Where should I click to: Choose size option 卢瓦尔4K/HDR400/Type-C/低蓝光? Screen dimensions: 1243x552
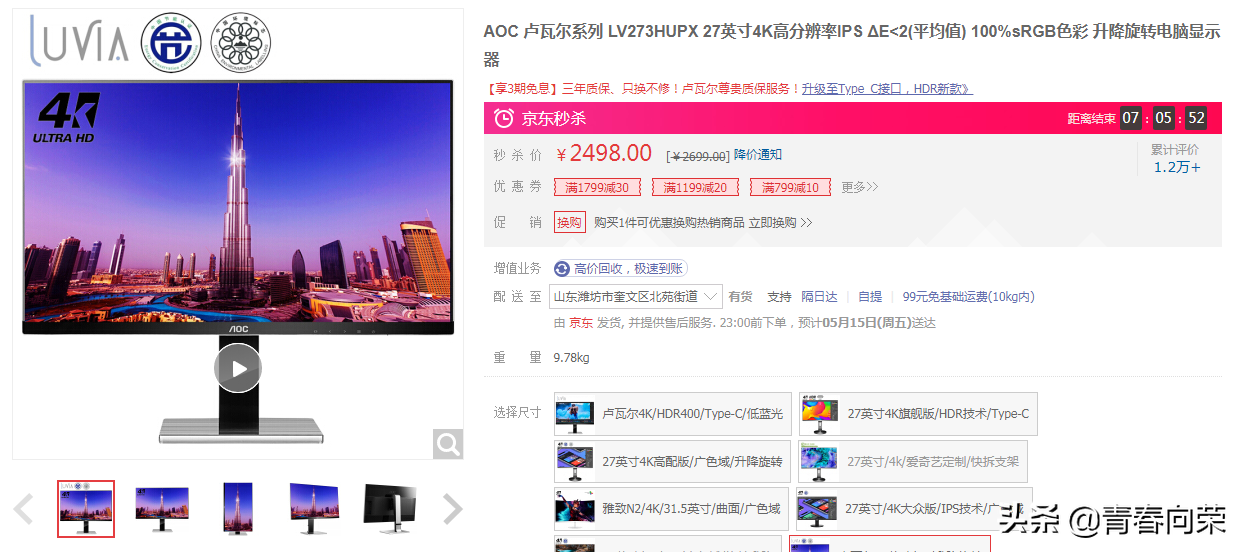tap(672, 414)
